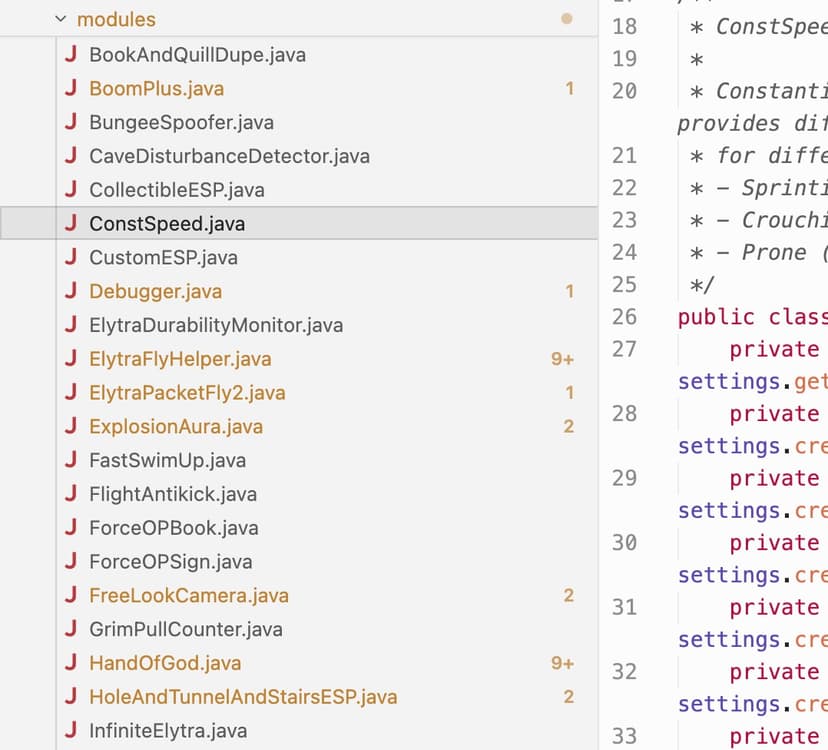Click the problem count badge on FreeLookCamera.java

click(568, 596)
